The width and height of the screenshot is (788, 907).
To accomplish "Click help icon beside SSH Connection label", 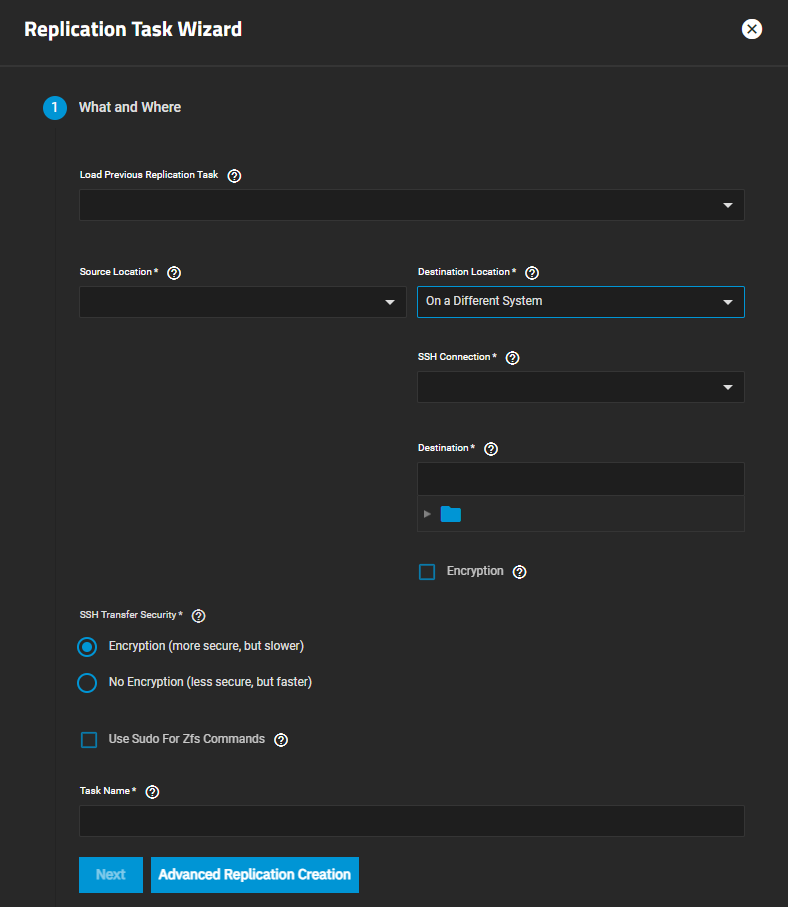I will [513, 358].
